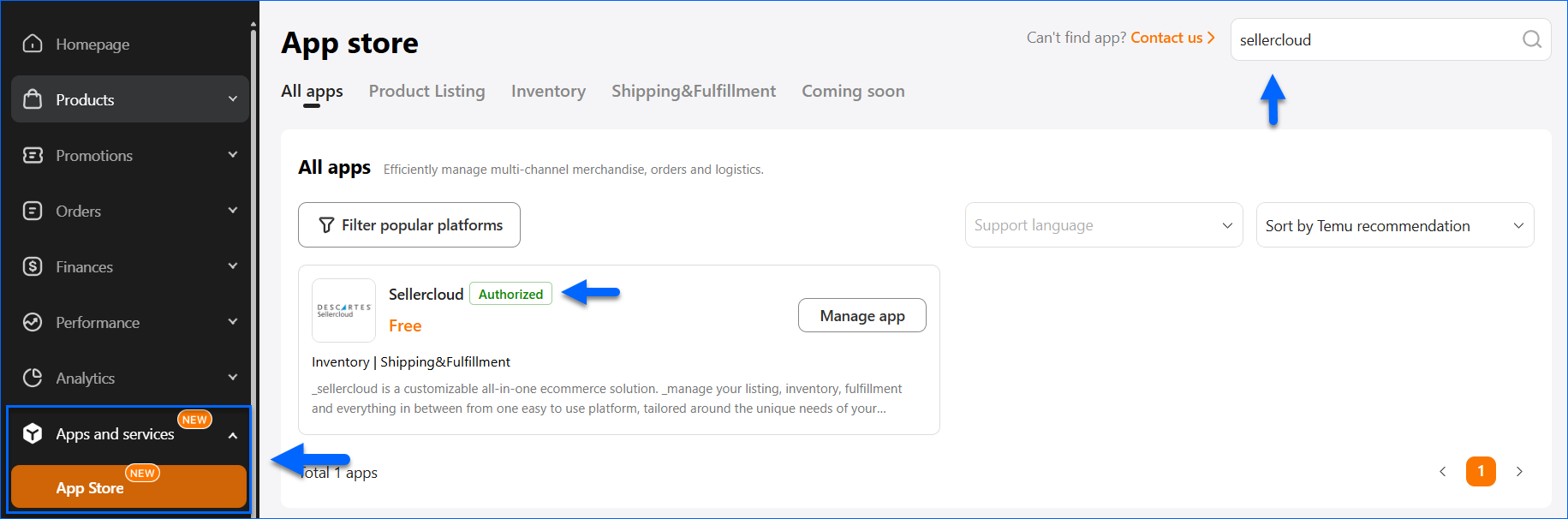Click the Orders list icon

click(33, 211)
